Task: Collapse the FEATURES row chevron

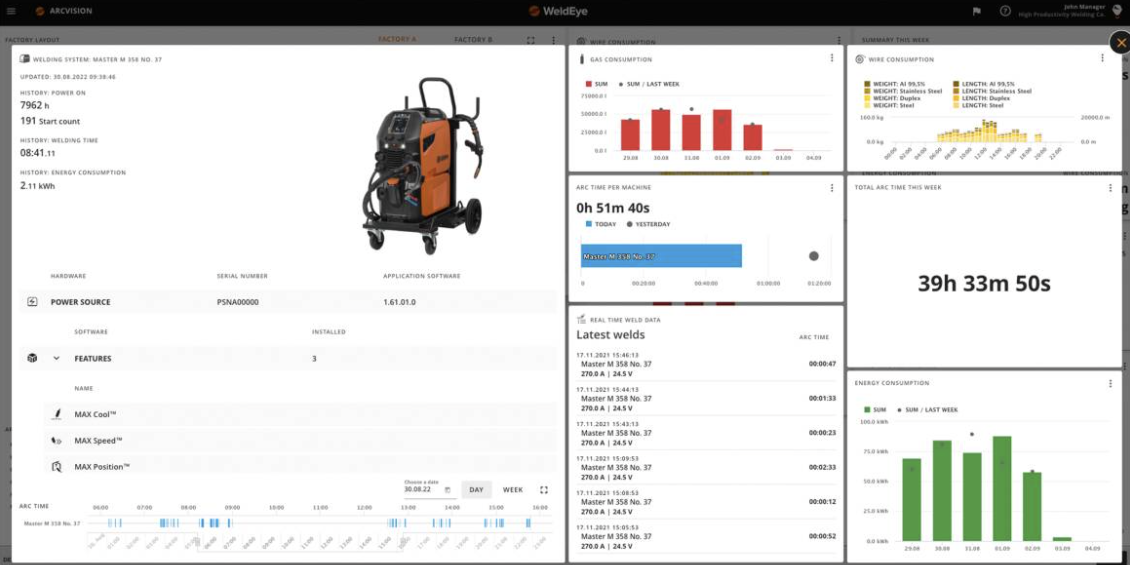Action: point(56,358)
